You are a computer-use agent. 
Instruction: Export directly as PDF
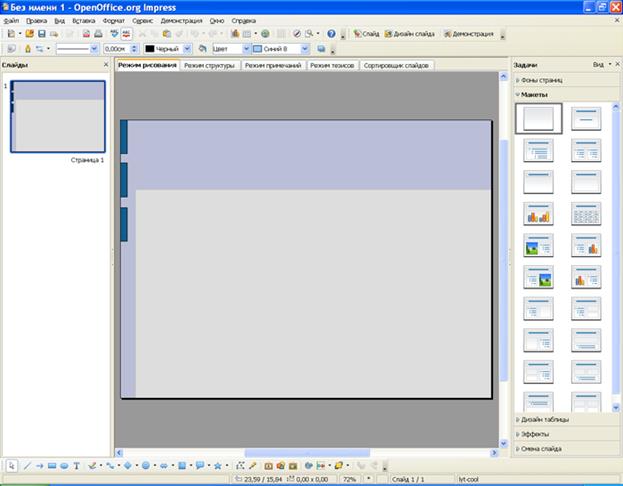pos(86,34)
